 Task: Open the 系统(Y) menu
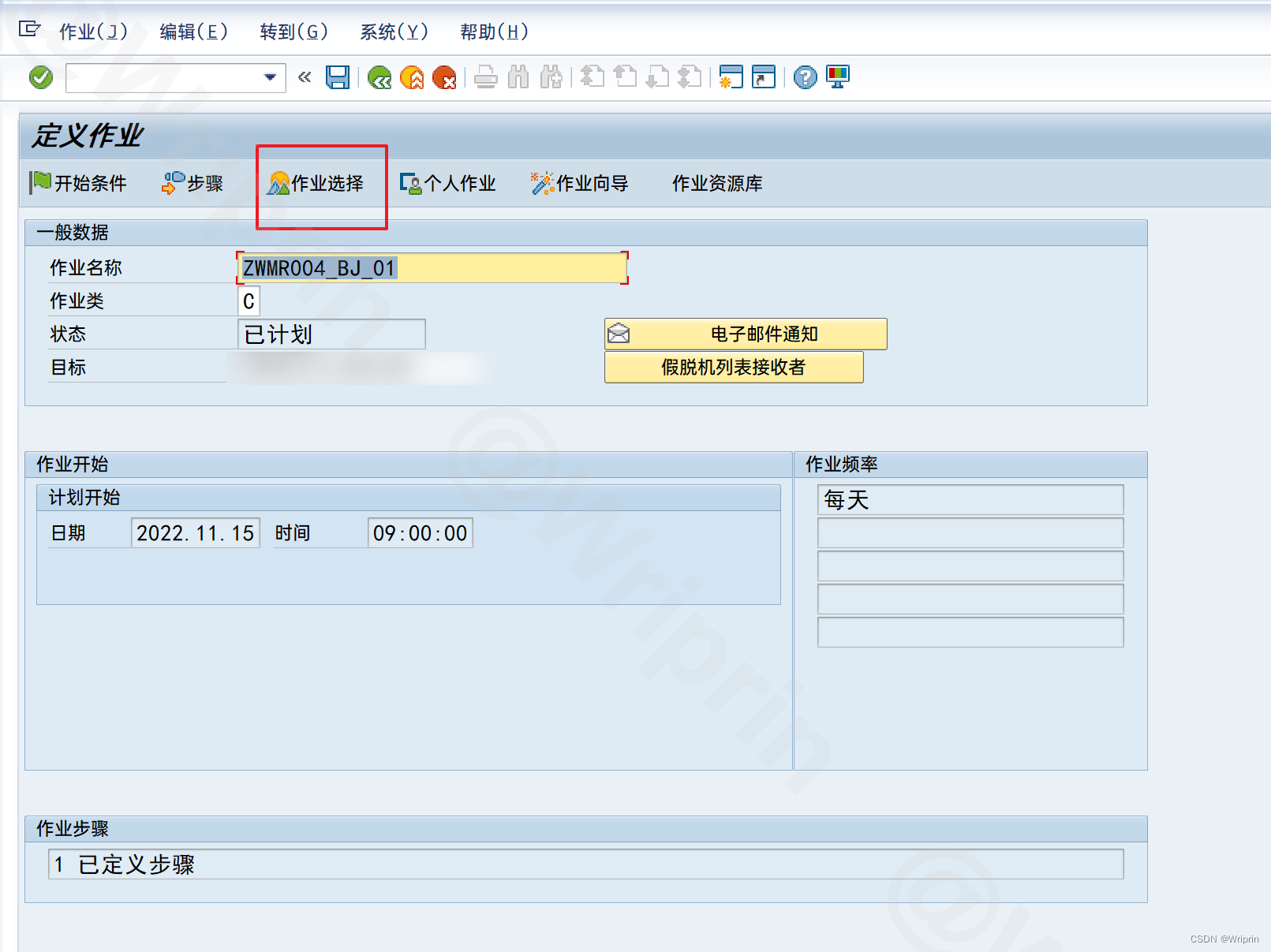pyautogui.click(x=394, y=32)
